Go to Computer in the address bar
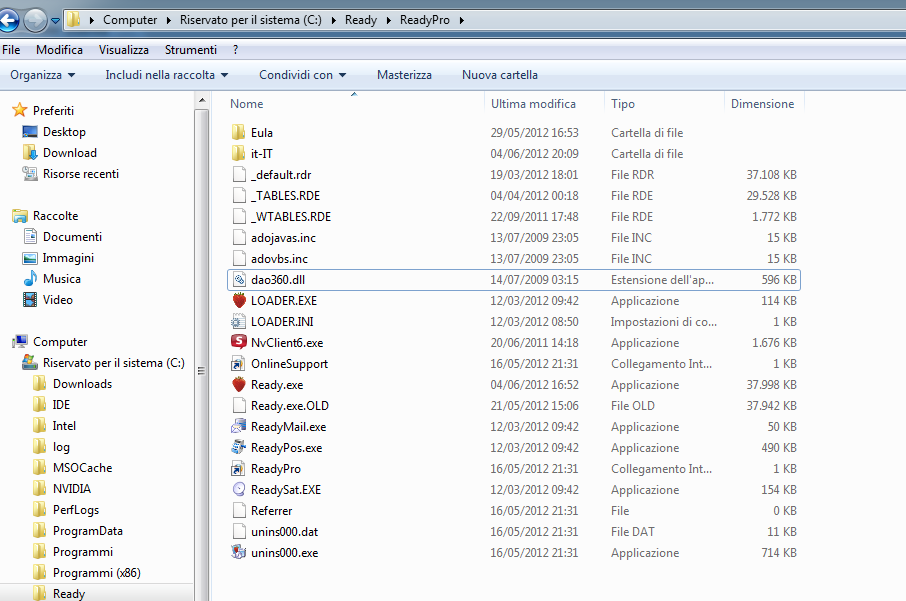Screen dimensions: 906x601 (x=130, y=20)
